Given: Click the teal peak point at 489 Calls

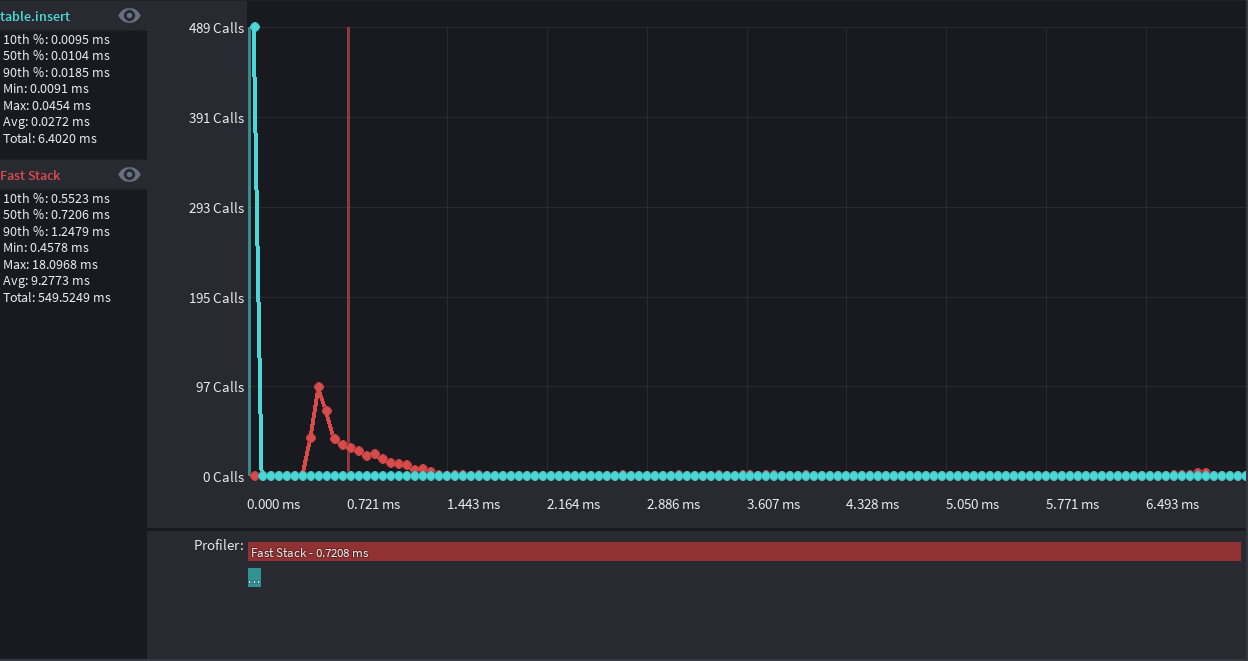Looking at the screenshot, I should pyautogui.click(x=255, y=27).
